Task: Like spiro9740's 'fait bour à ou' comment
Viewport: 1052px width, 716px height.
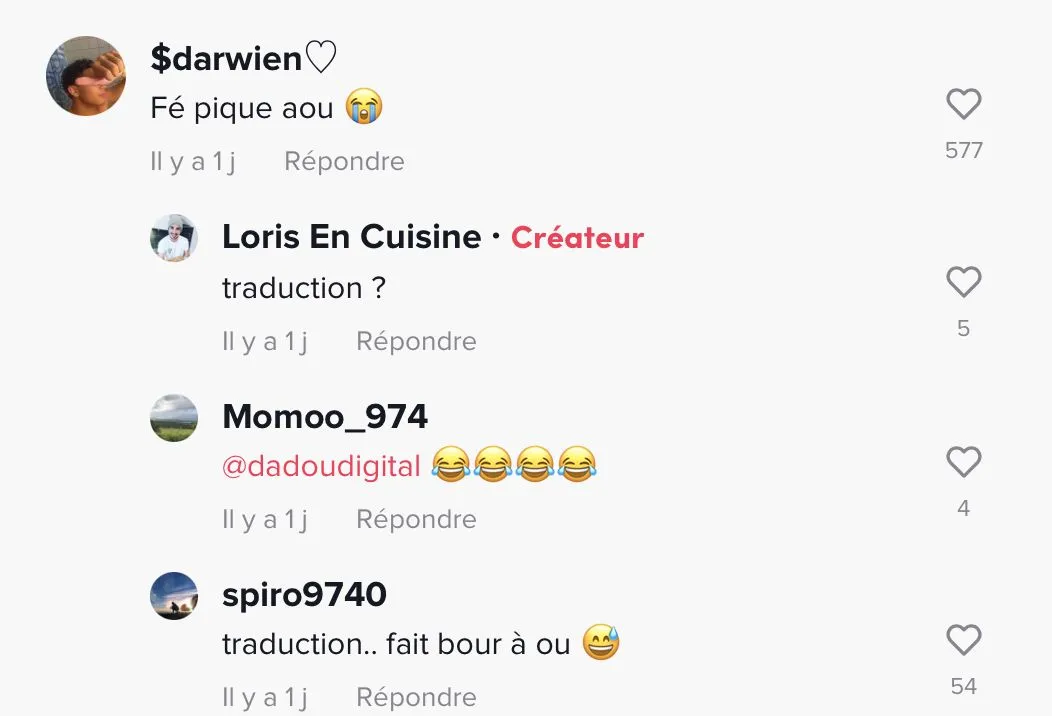Action: 963,640
